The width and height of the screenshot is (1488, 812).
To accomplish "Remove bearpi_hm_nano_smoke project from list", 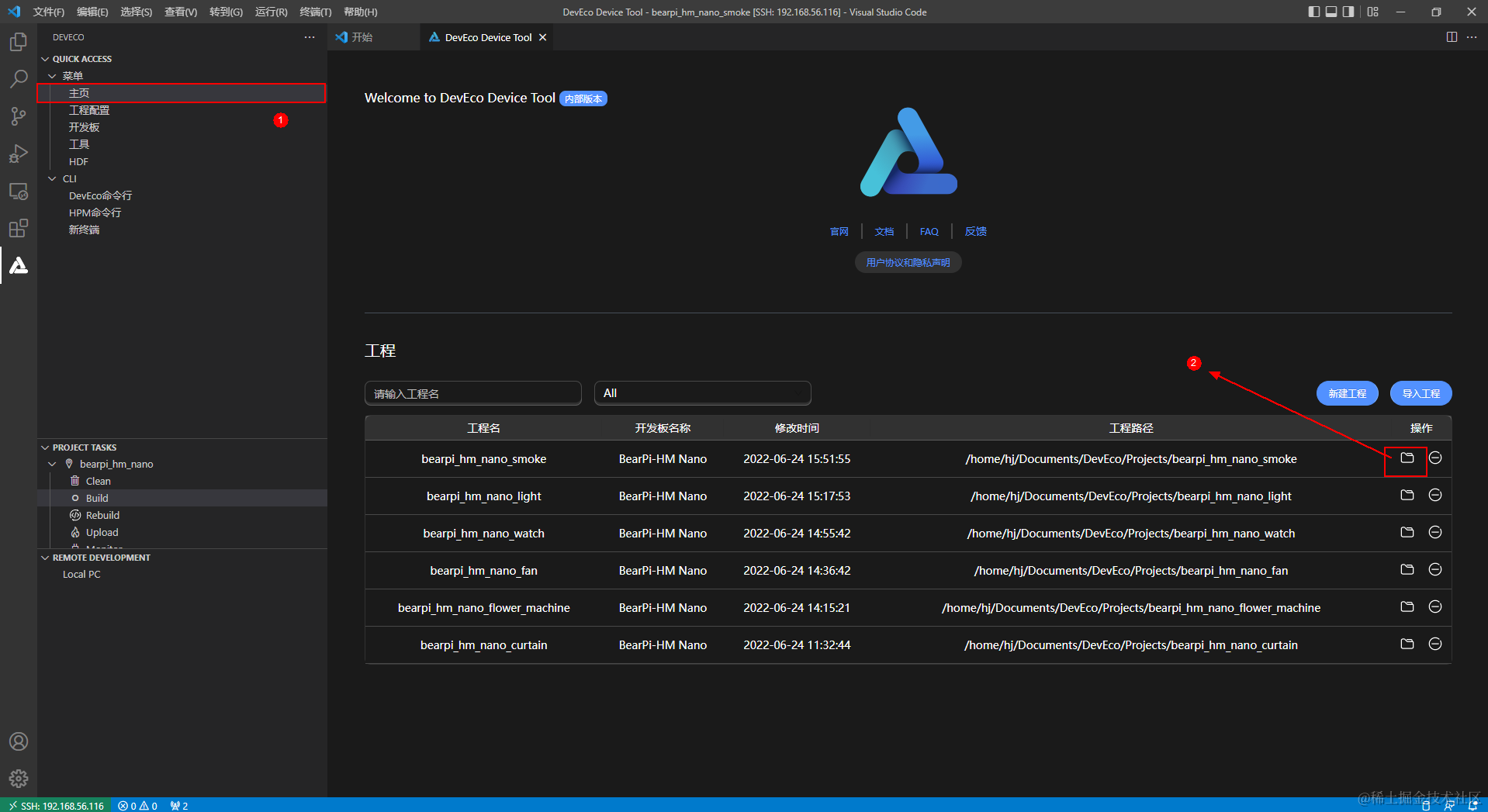I will click(x=1435, y=458).
